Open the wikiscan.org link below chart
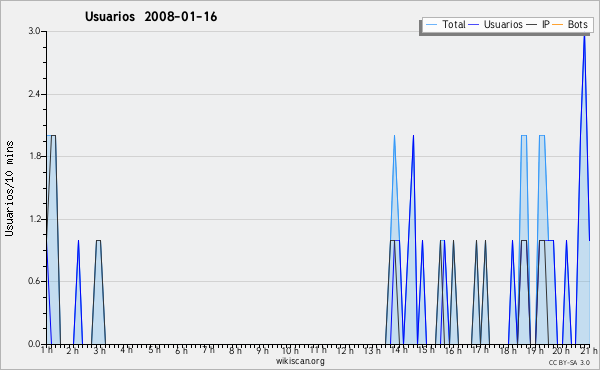Viewport: 600px width, 370px height. tap(300, 361)
